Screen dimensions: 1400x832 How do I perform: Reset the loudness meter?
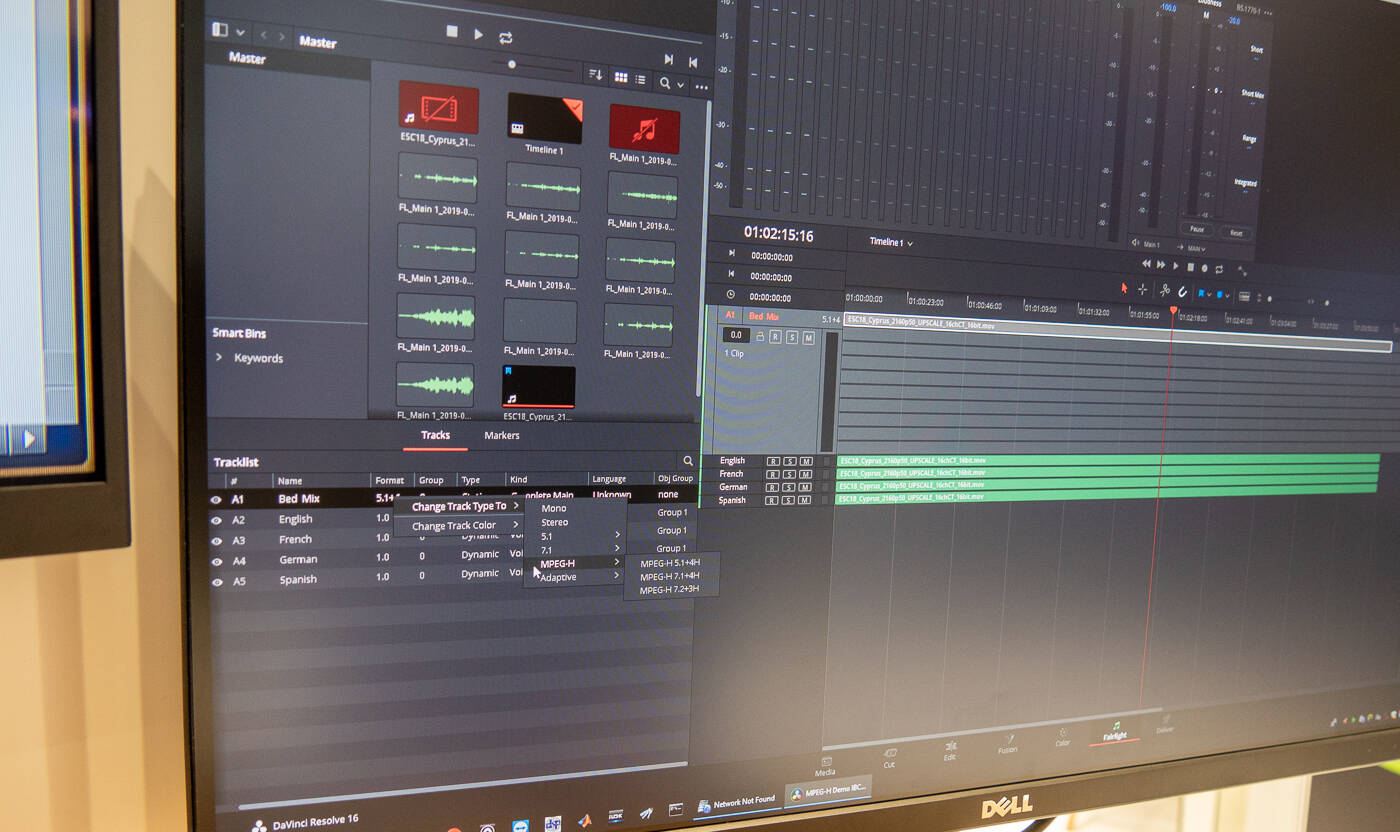click(1236, 232)
